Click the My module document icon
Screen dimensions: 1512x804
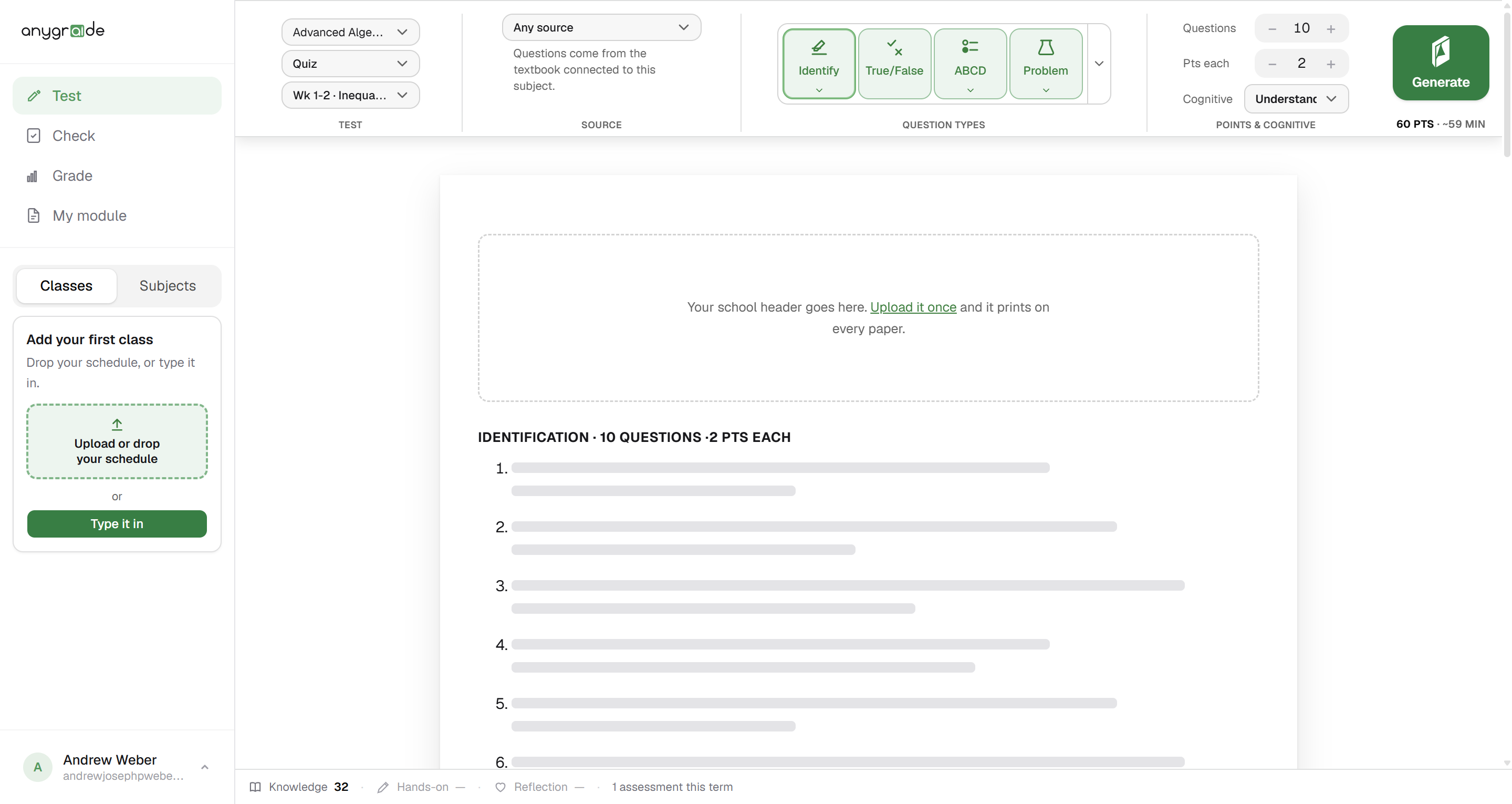click(34, 215)
